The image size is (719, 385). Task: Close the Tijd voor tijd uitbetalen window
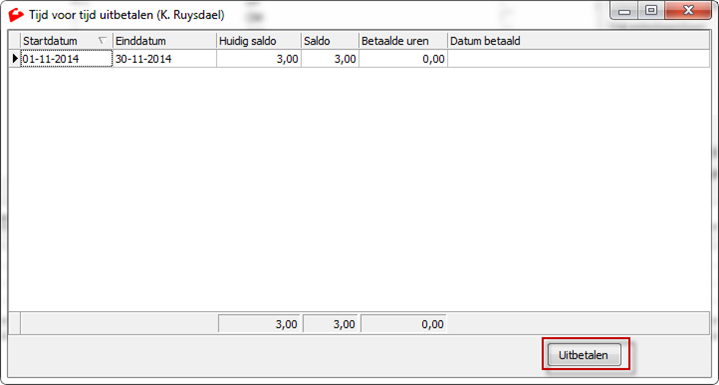[x=688, y=11]
